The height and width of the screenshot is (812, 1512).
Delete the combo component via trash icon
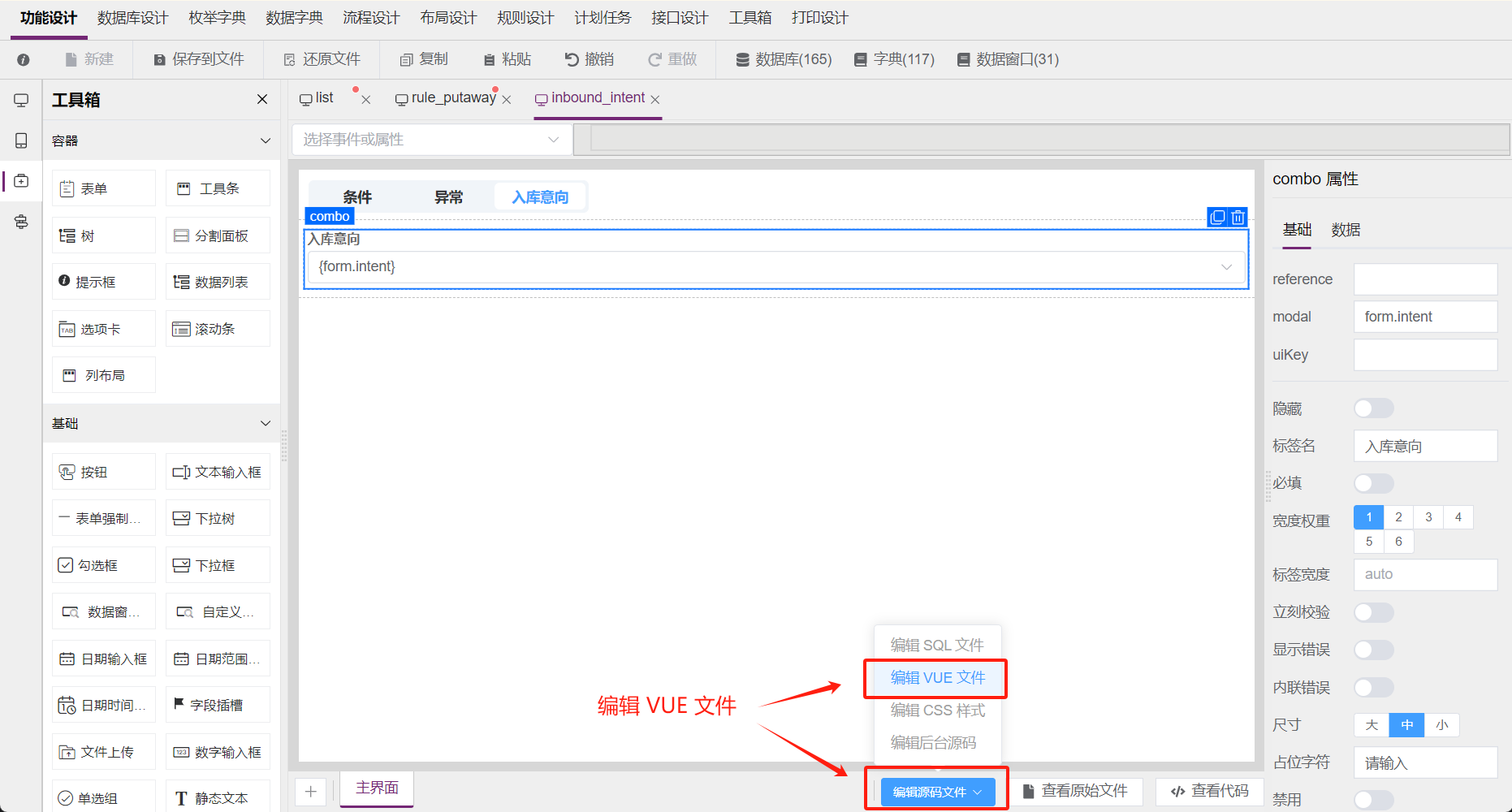[x=1238, y=218]
